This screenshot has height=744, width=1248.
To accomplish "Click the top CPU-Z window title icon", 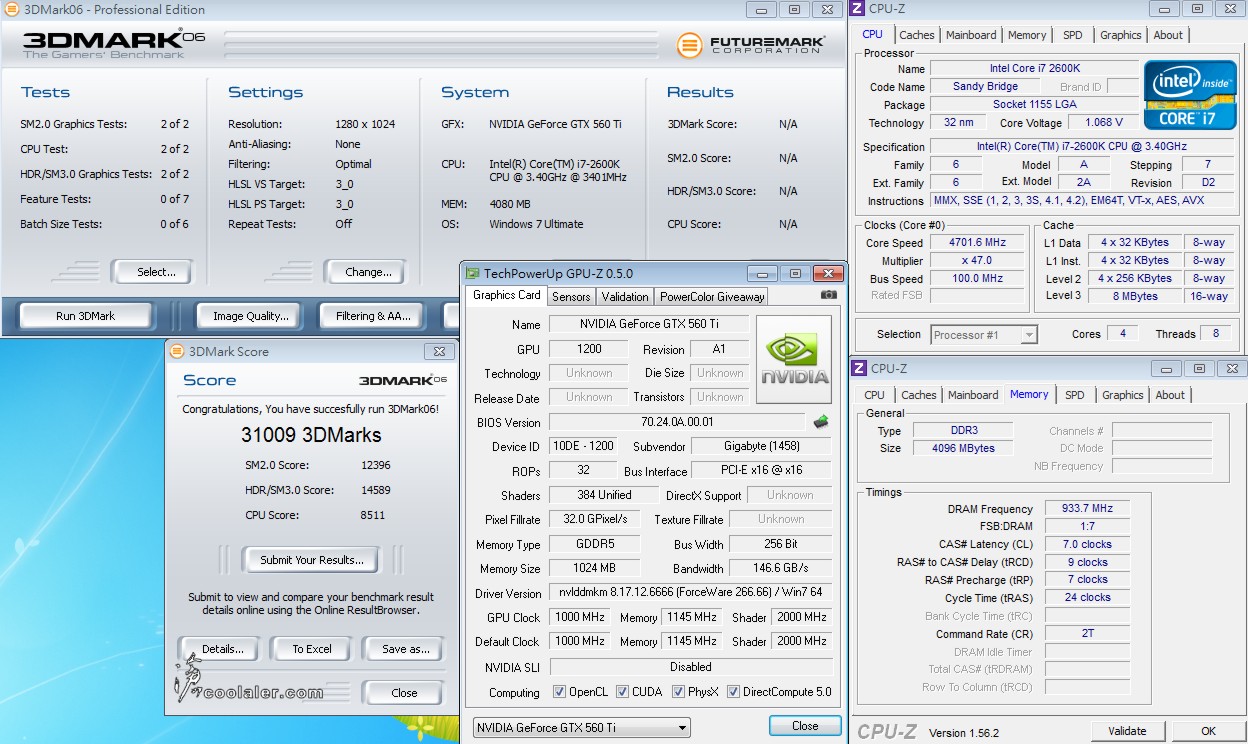I will click(857, 9).
